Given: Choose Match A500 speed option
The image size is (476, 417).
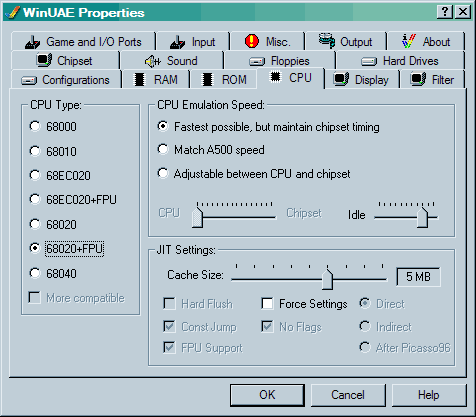Looking at the screenshot, I should point(163,149).
